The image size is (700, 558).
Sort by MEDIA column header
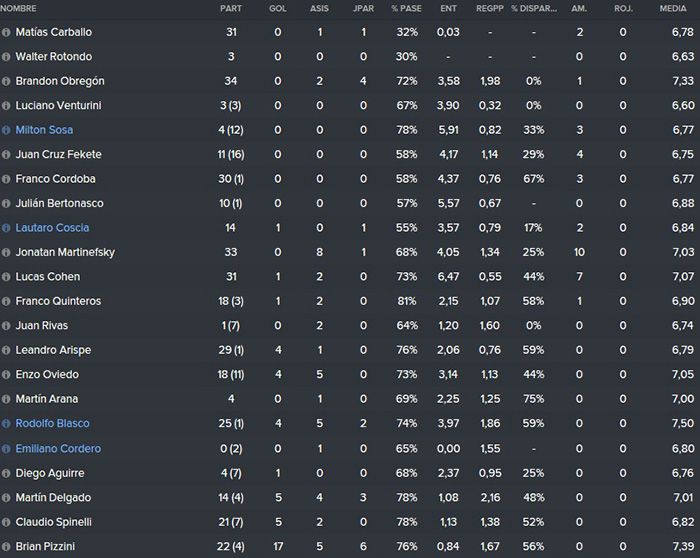pyautogui.click(x=673, y=8)
